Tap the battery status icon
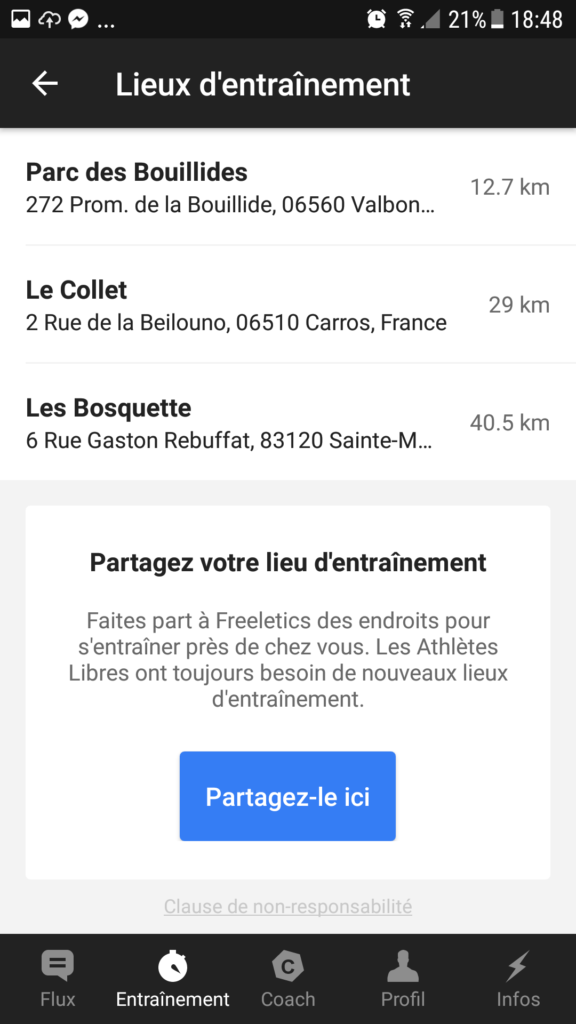The width and height of the screenshot is (576, 1024). point(497,19)
